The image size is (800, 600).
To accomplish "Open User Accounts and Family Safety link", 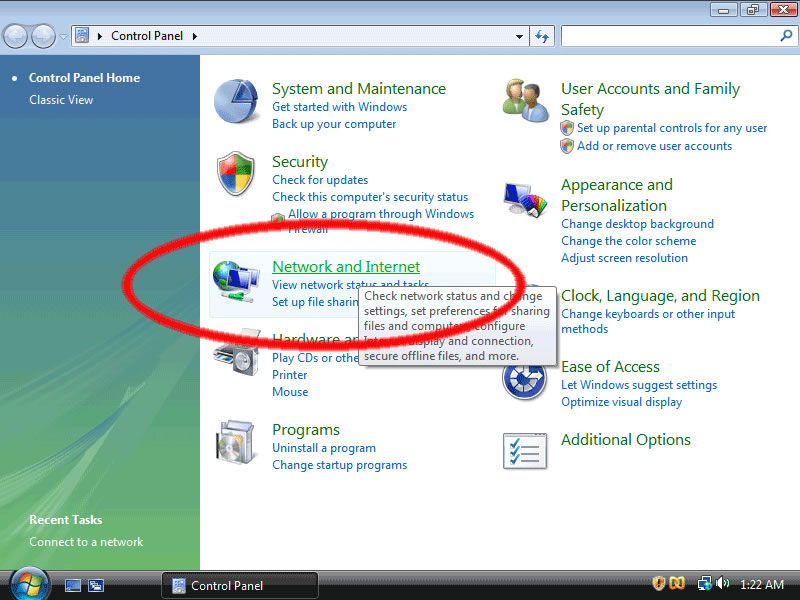I will coord(651,99).
